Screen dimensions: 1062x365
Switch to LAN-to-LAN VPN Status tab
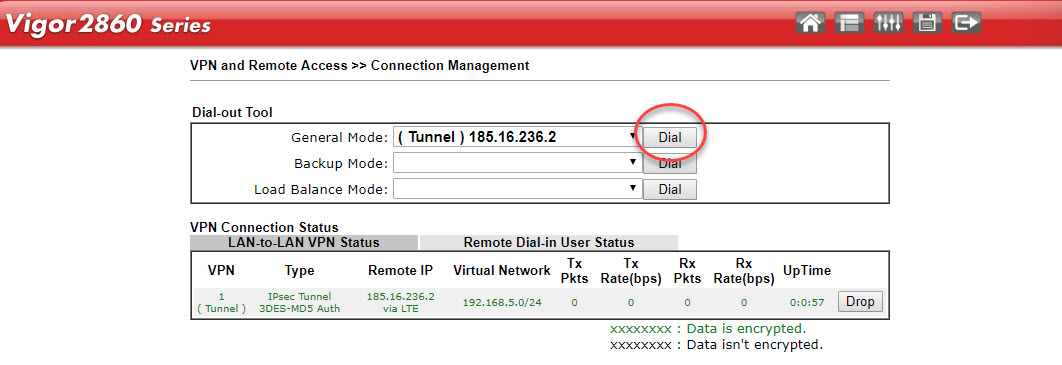coord(303,242)
